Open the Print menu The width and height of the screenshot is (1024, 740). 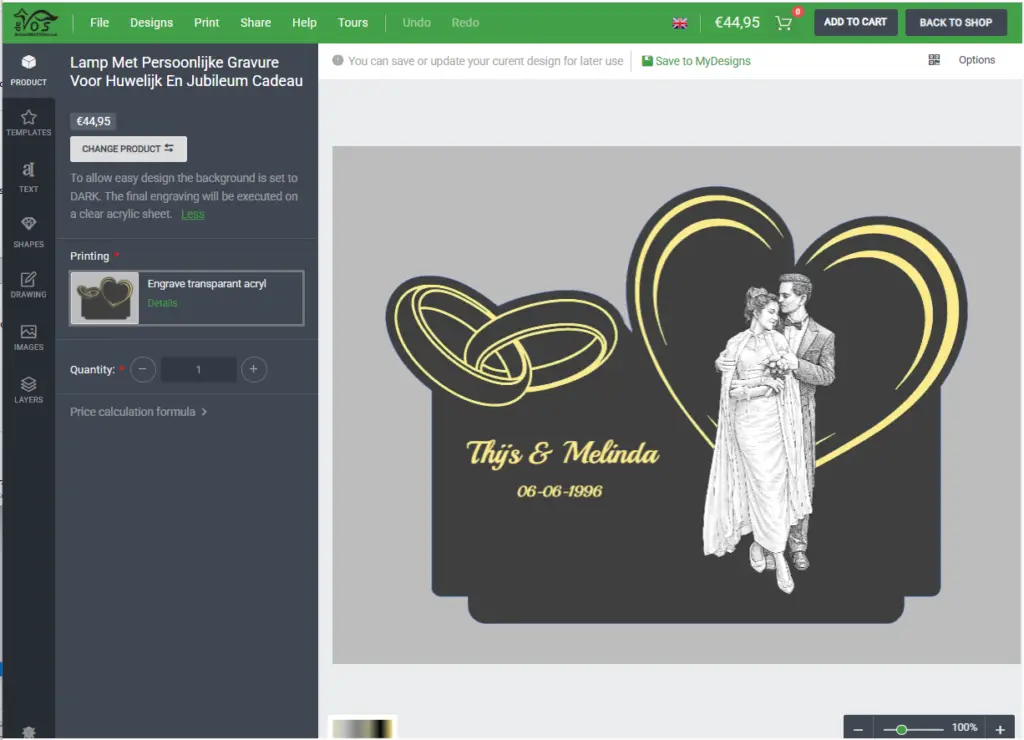pyautogui.click(x=206, y=22)
